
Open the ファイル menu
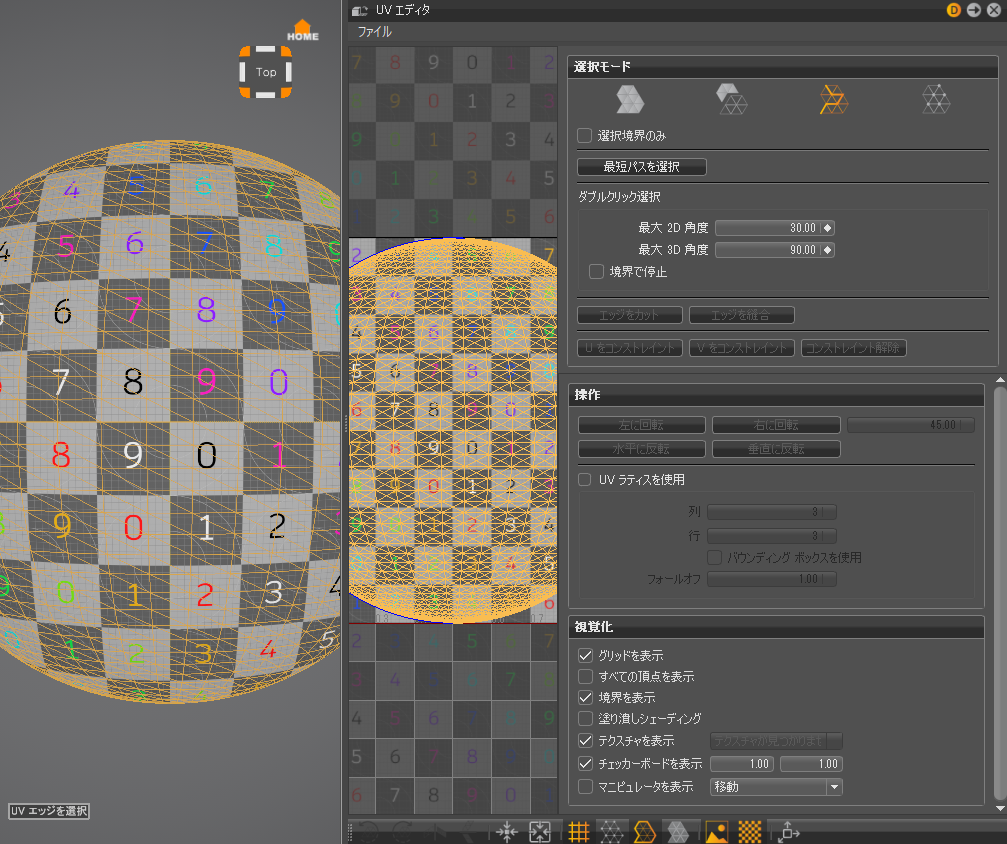pos(374,31)
